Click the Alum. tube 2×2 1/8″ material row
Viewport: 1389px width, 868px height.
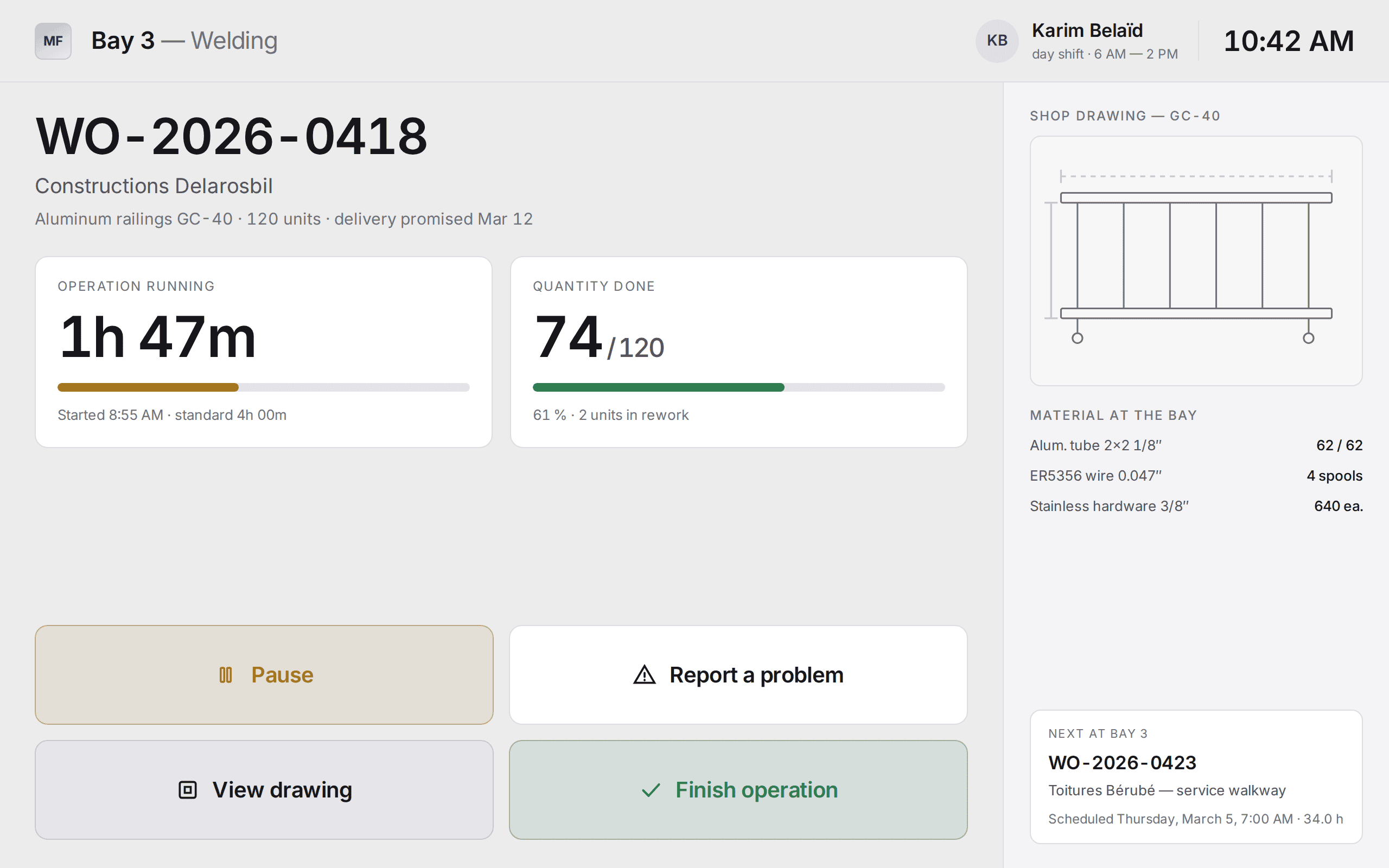pos(1196,445)
